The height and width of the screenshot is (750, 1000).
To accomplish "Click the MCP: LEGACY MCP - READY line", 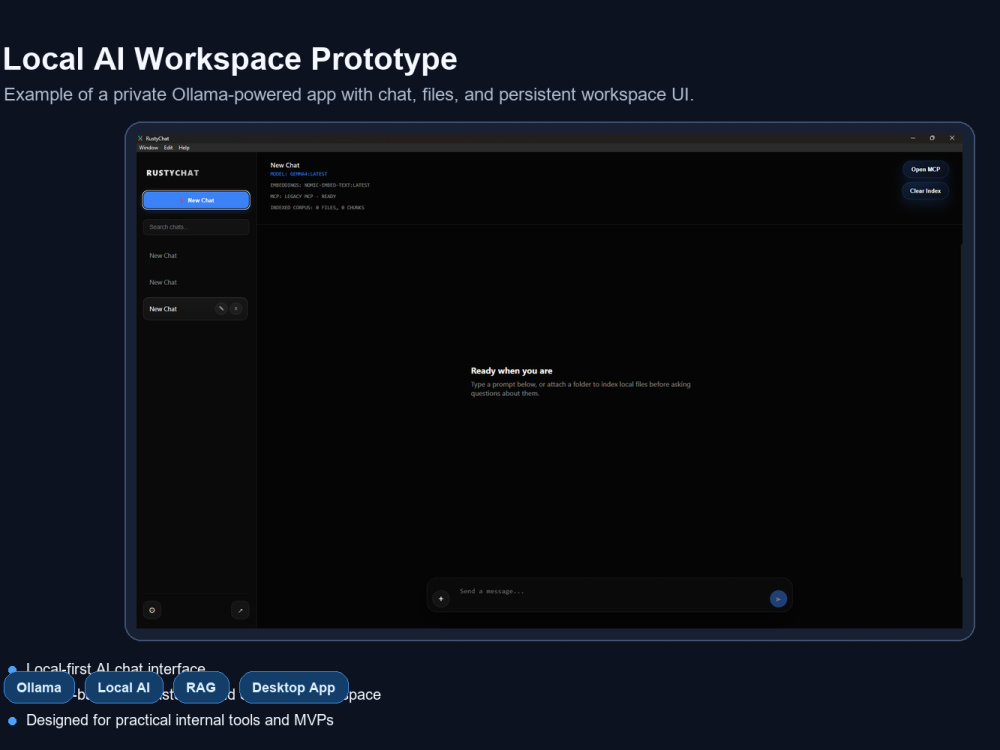I will (303, 196).
